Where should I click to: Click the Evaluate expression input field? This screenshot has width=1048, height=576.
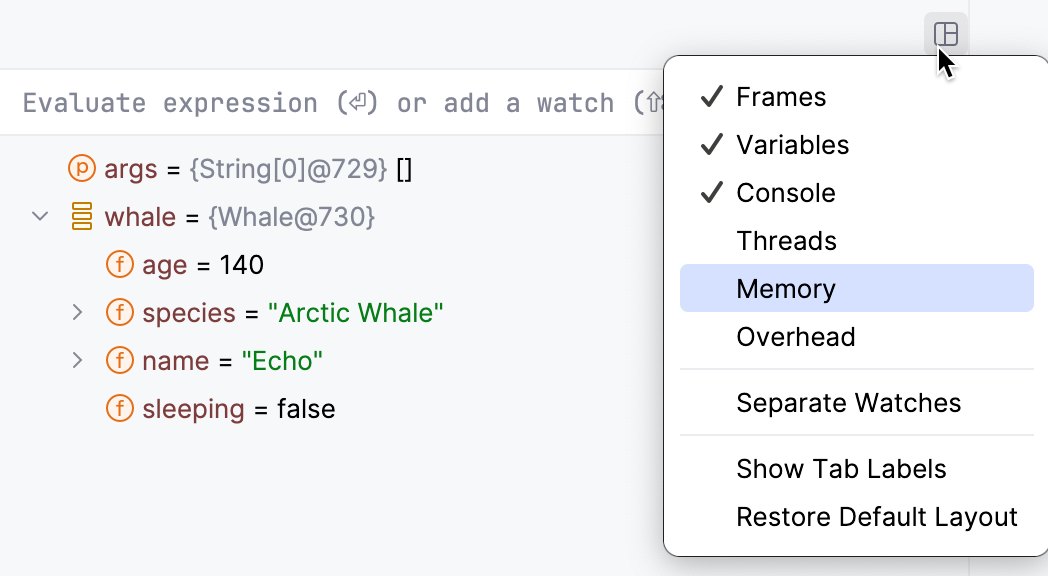[300, 102]
